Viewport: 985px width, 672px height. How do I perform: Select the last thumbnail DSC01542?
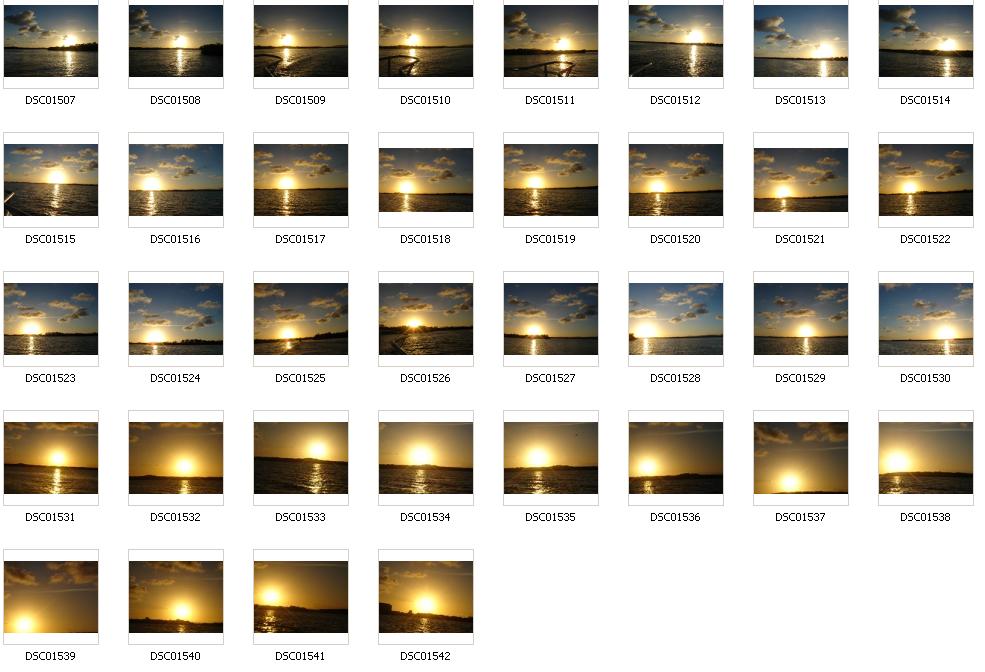(x=426, y=598)
